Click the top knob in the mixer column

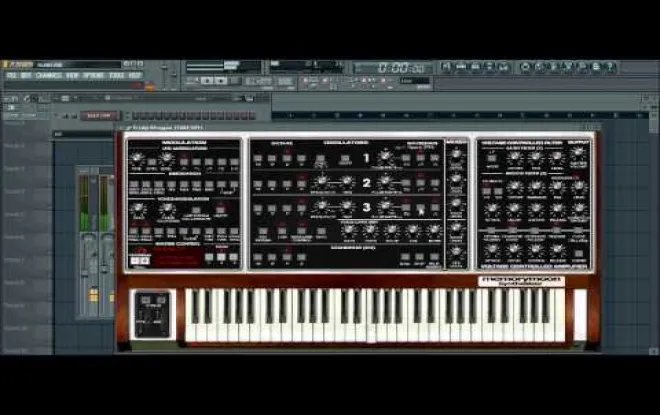(x=456, y=154)
